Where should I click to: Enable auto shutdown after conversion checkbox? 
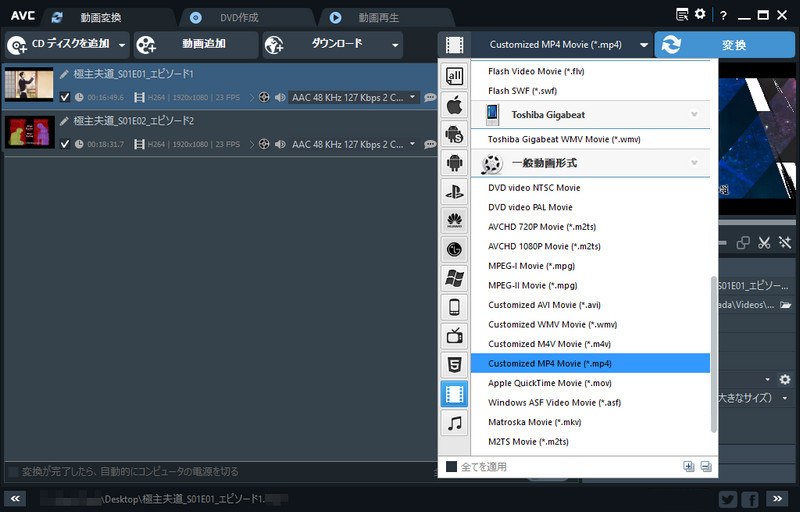(x=13, y=472)
